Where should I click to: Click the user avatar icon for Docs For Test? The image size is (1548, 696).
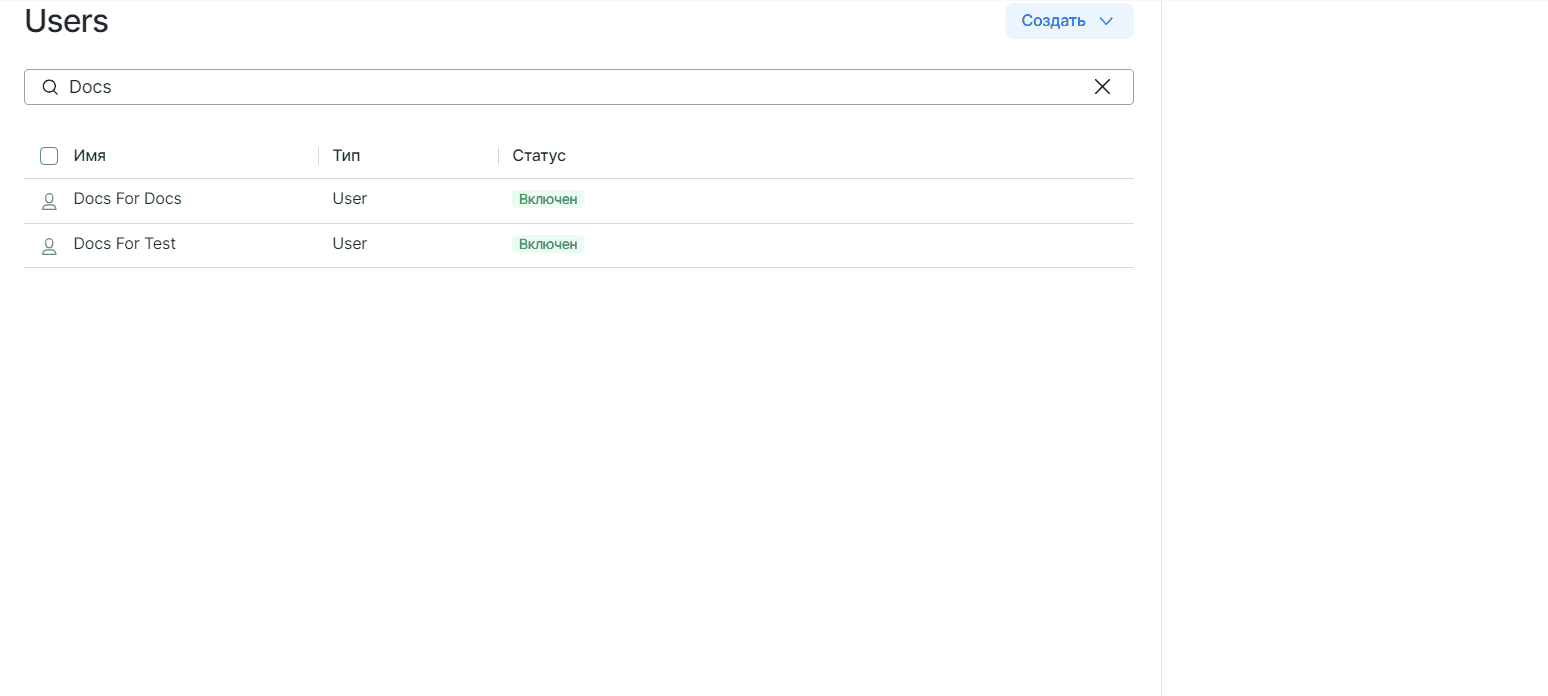point(49,246)
